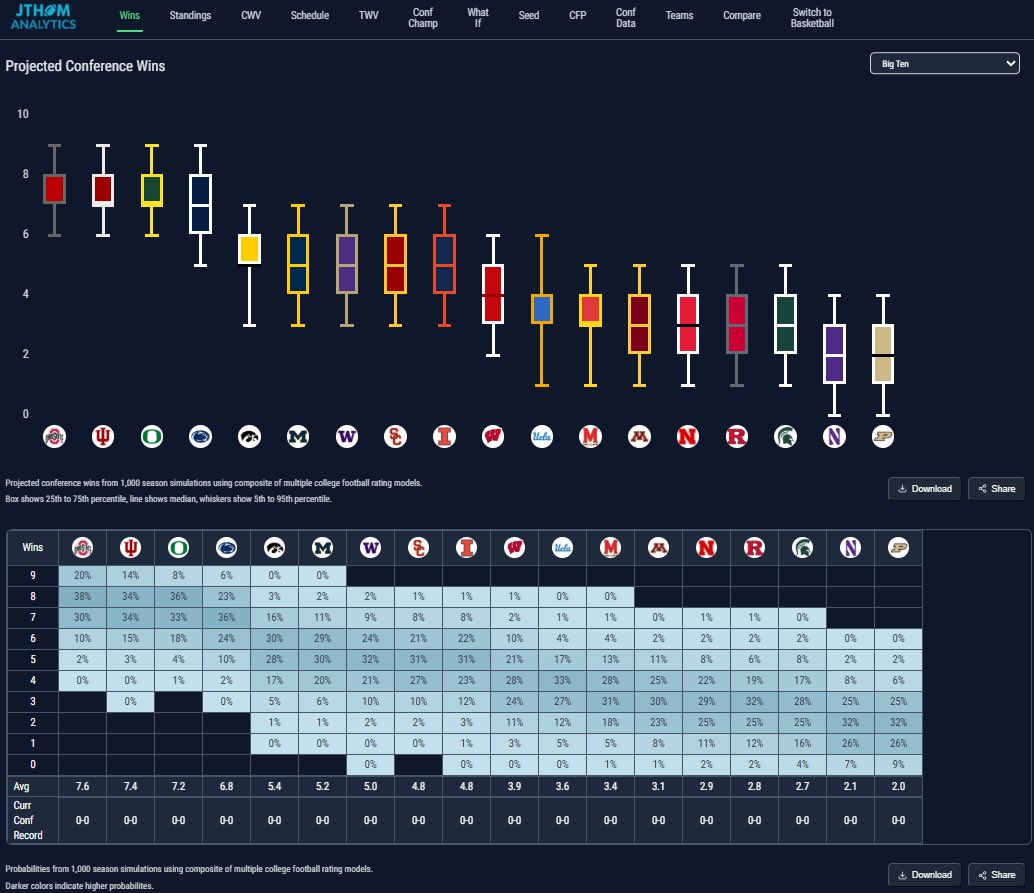The height and width of the screenshot is (893, 1034).
Task: Click the Iowa Hawkeyes logo below the chart
Action: click(249, 437)
